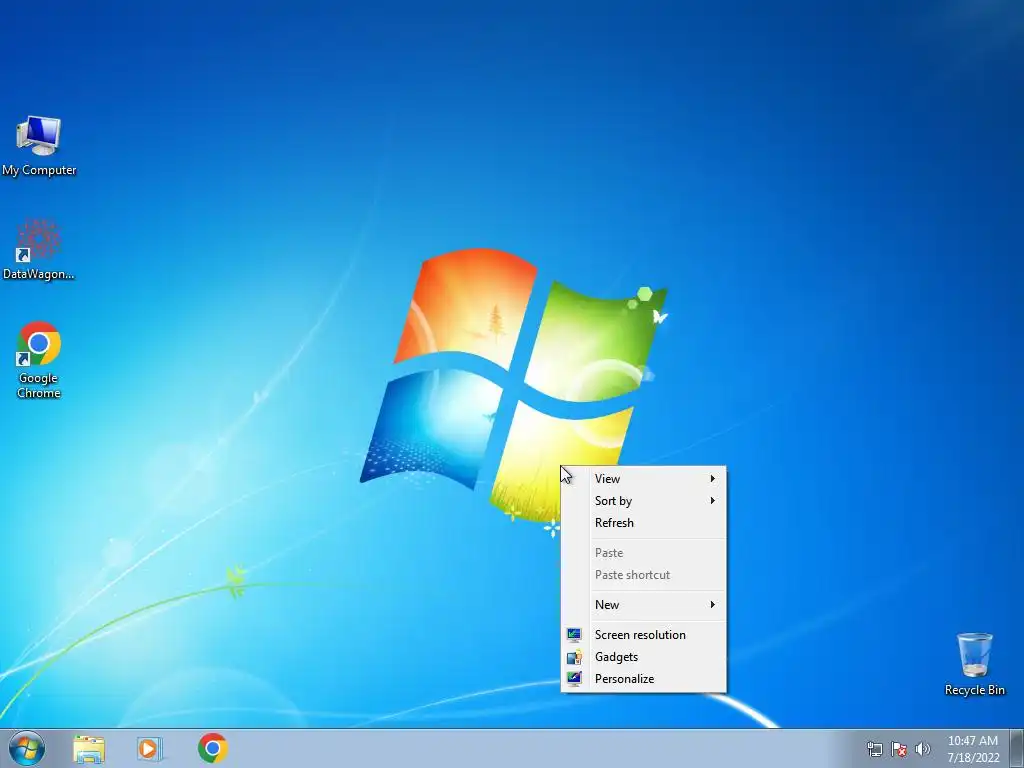1024x768 pixels.
Task: Expand the View submenu
Action: tap(643, 479)
